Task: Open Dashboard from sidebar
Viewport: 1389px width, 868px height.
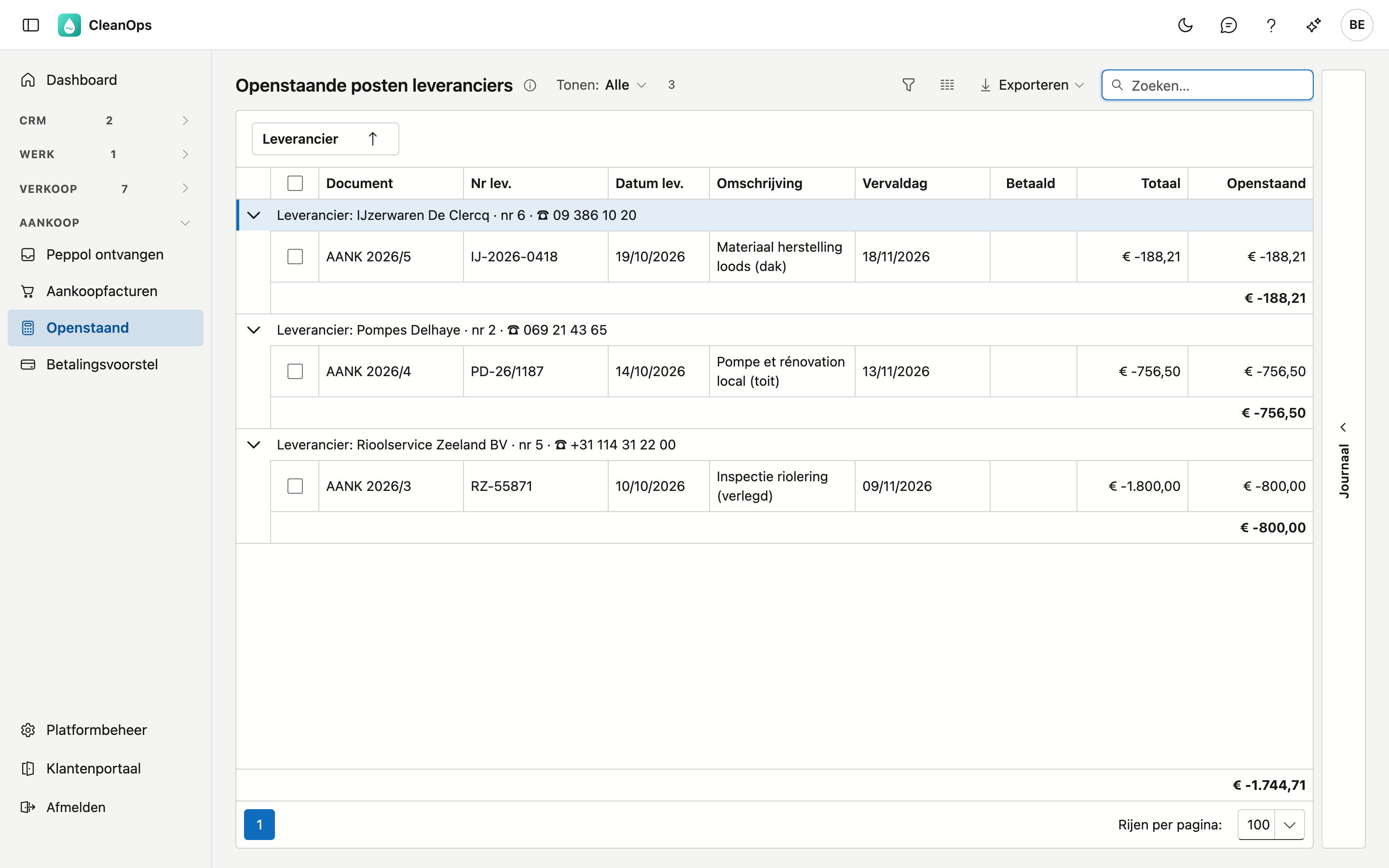Action: pos(106,80)
